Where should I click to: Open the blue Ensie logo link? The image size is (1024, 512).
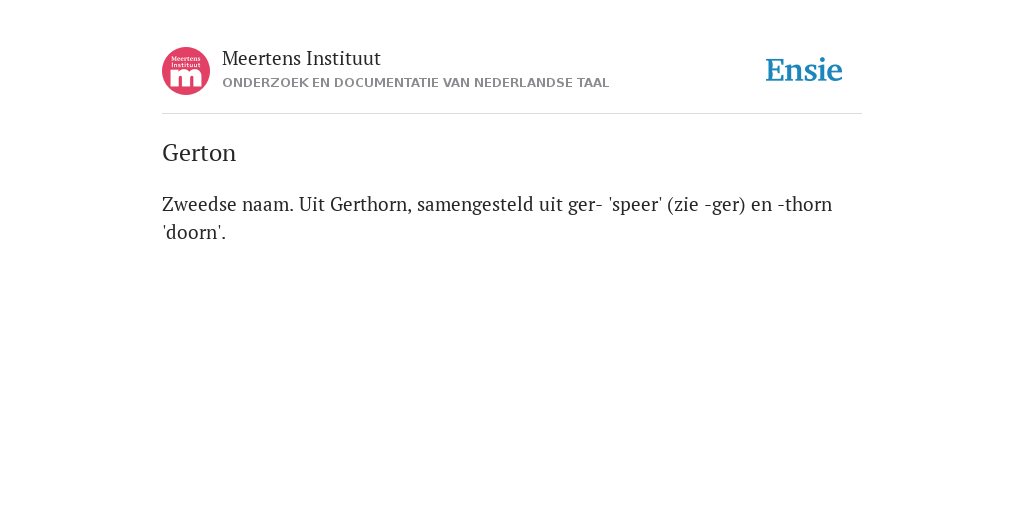804,70
